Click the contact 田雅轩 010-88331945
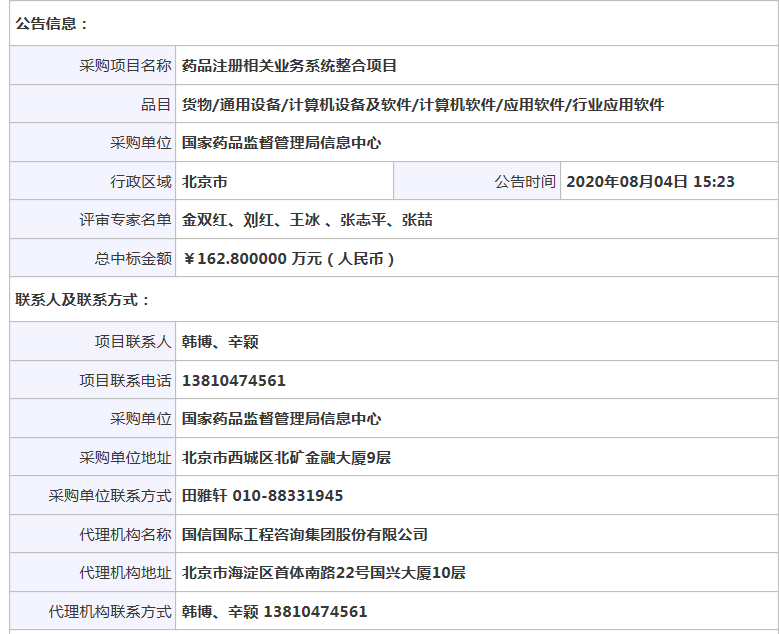 [262, 495]
